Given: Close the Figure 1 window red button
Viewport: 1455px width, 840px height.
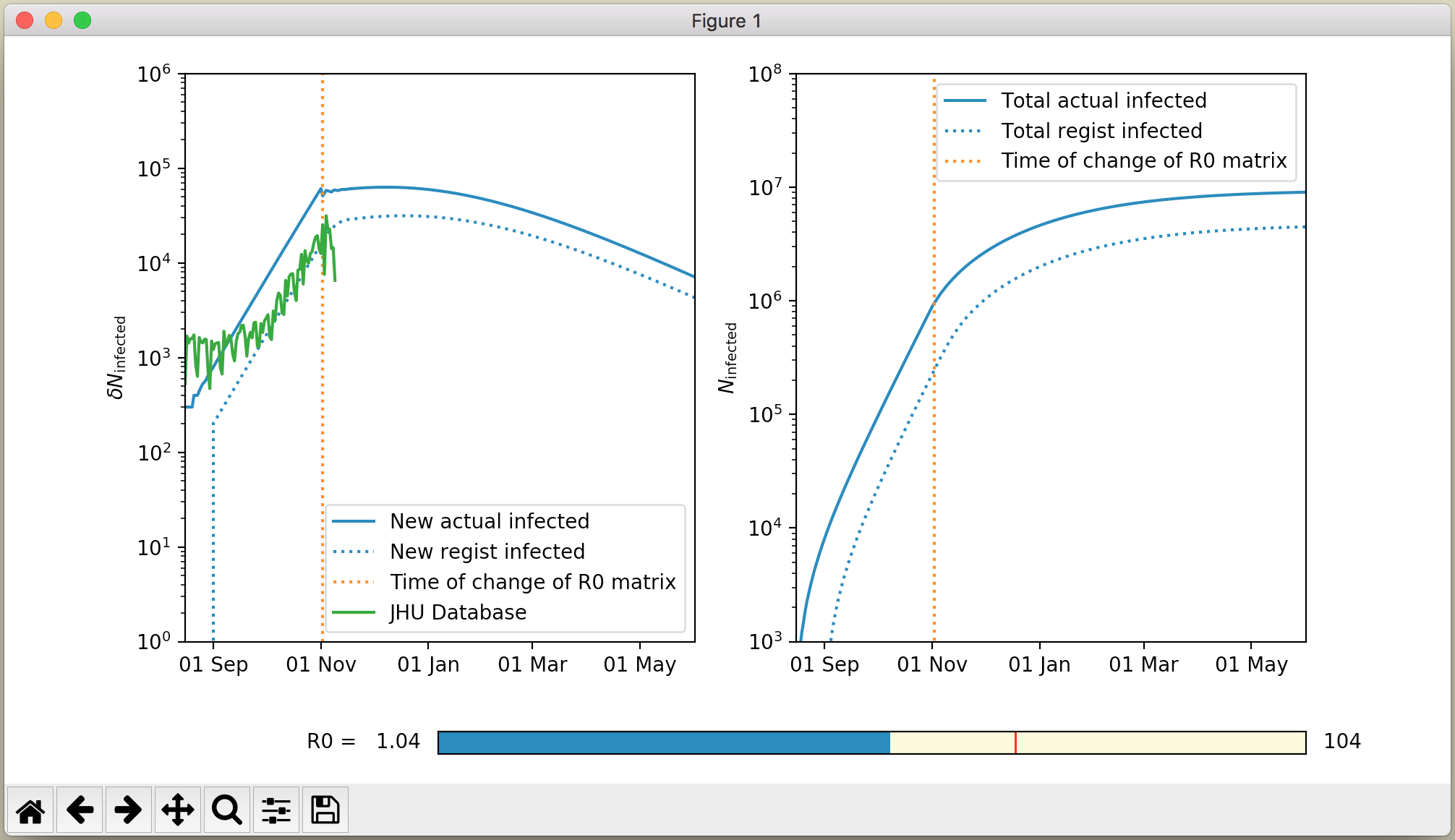Looking at the screenshot, I should click(25, 20).
